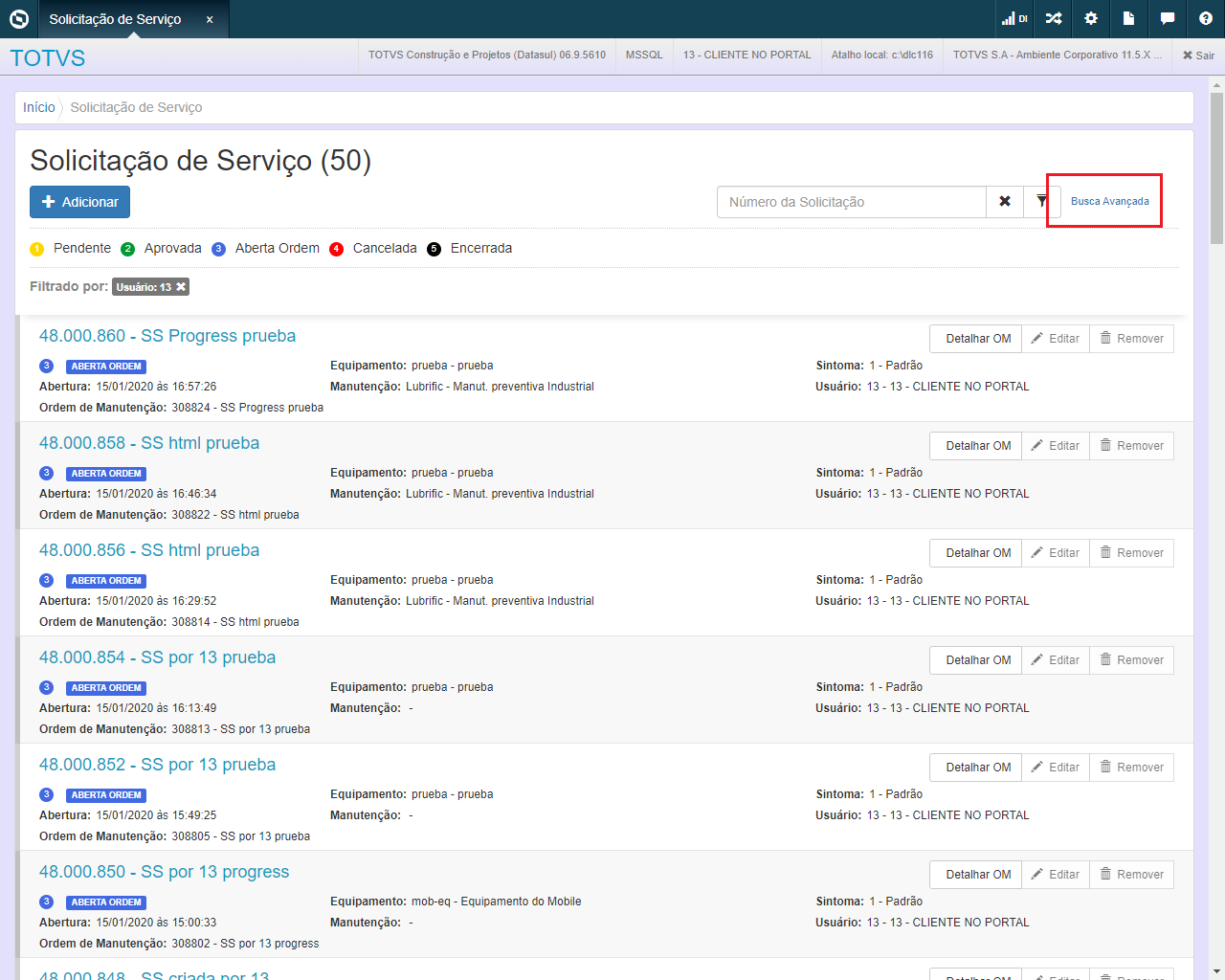Close the Solicitação de Serviço tab
The width and height of the screenshot is (1225, 980).
[210, 19]
